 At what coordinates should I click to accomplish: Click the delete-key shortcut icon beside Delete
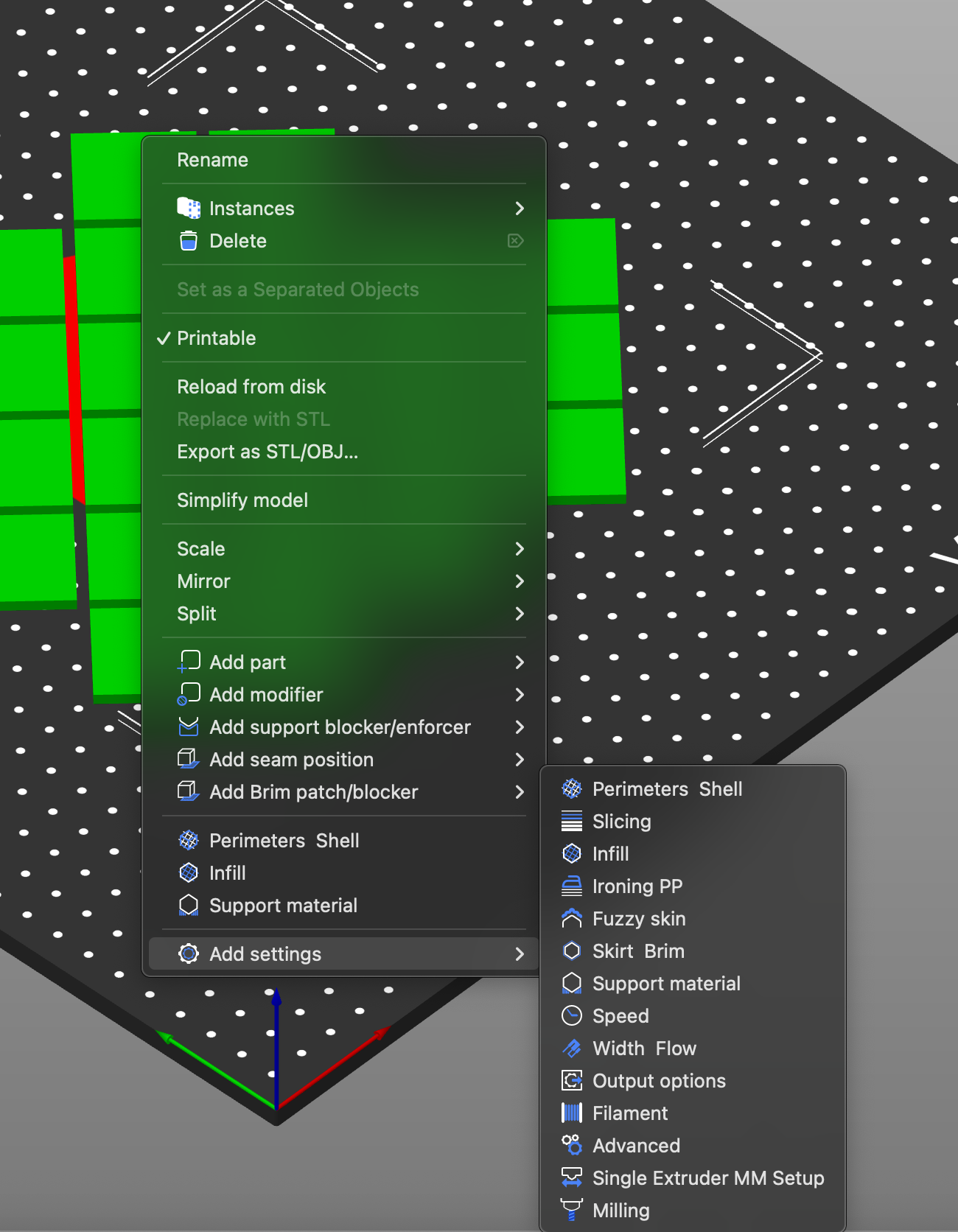pos(516,241)
